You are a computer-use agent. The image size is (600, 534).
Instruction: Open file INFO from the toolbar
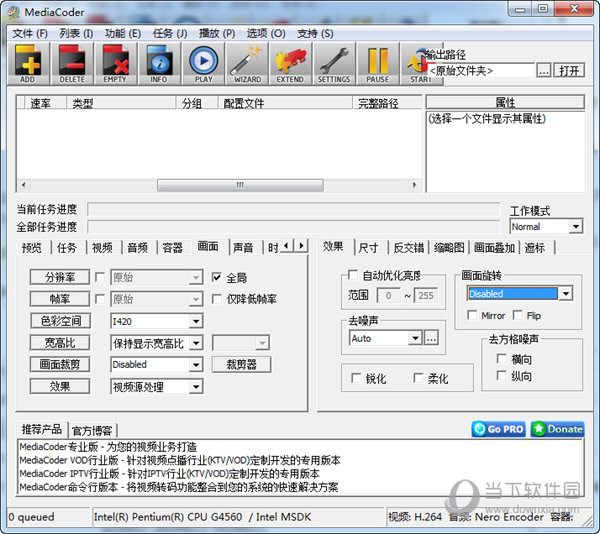(x=159, y=63)
